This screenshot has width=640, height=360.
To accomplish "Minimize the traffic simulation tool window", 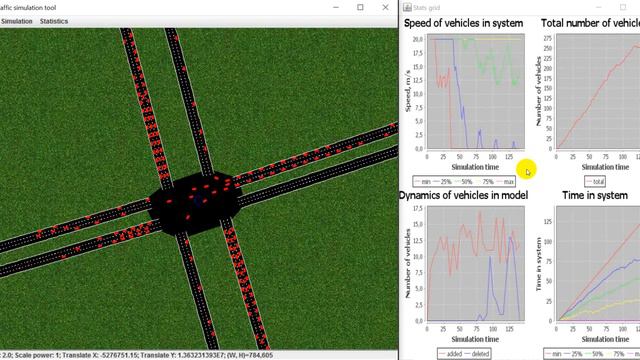I will point(336,7).
